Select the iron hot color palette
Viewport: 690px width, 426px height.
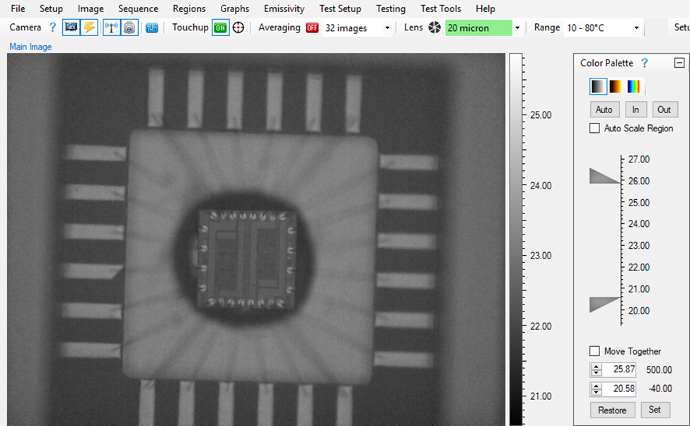click(615, 87)
